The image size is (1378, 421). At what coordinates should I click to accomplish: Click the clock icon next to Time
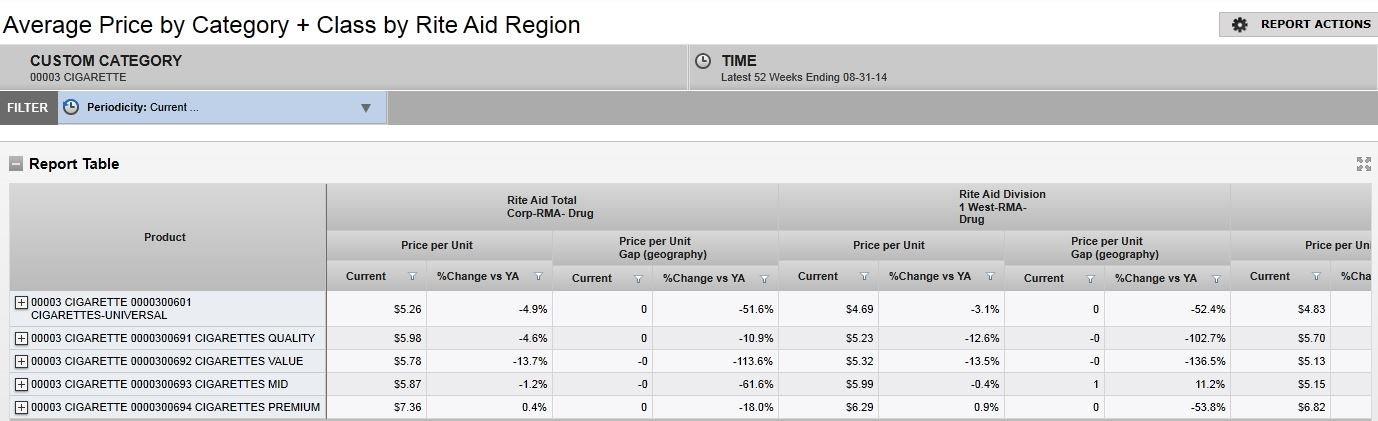[703, 61]
